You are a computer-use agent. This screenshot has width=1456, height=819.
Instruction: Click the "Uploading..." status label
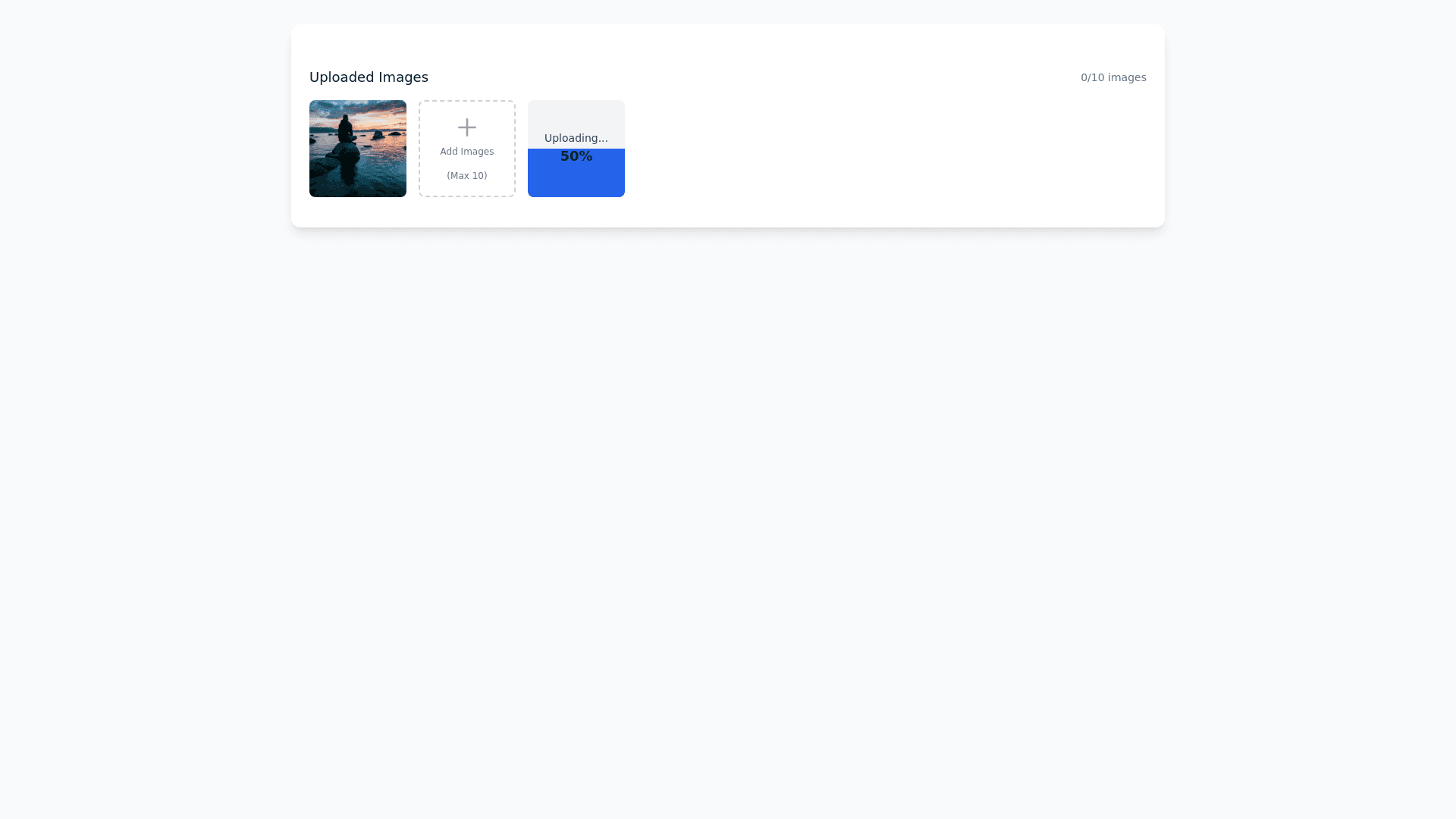point(576,138)
